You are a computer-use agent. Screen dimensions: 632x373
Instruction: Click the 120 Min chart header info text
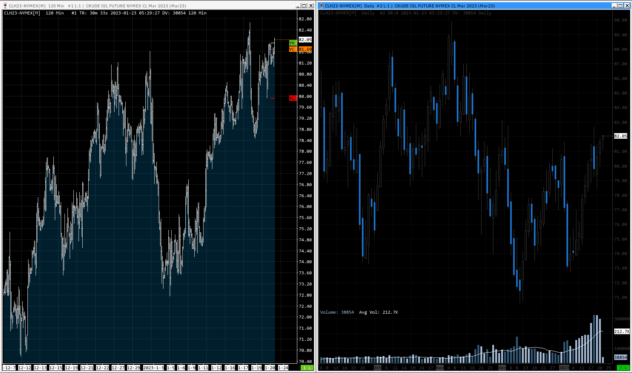point(105,13)
